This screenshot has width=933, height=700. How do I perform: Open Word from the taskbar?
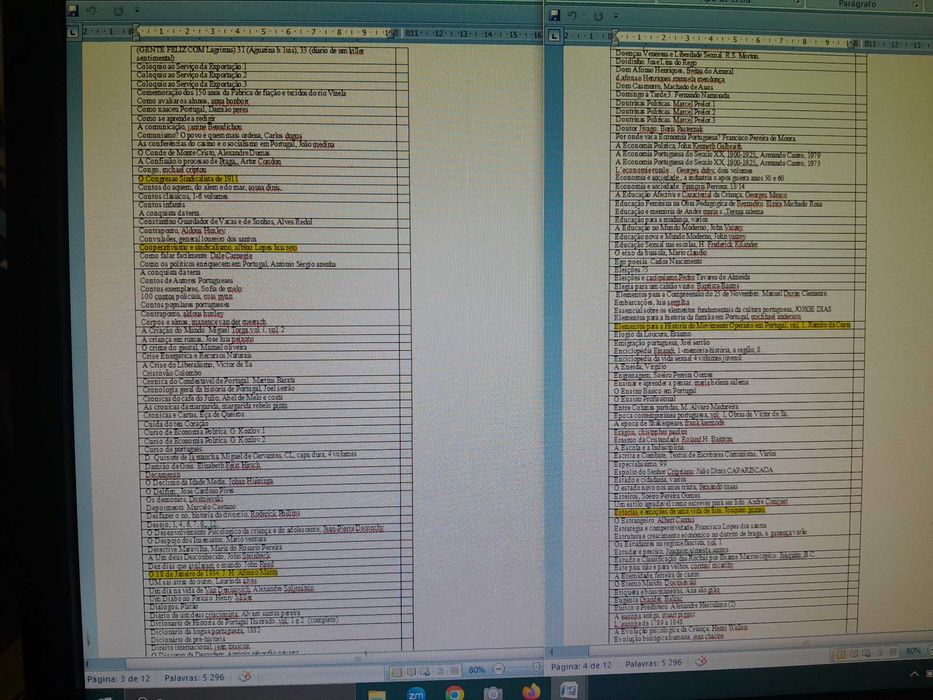[x=569, y=691]
